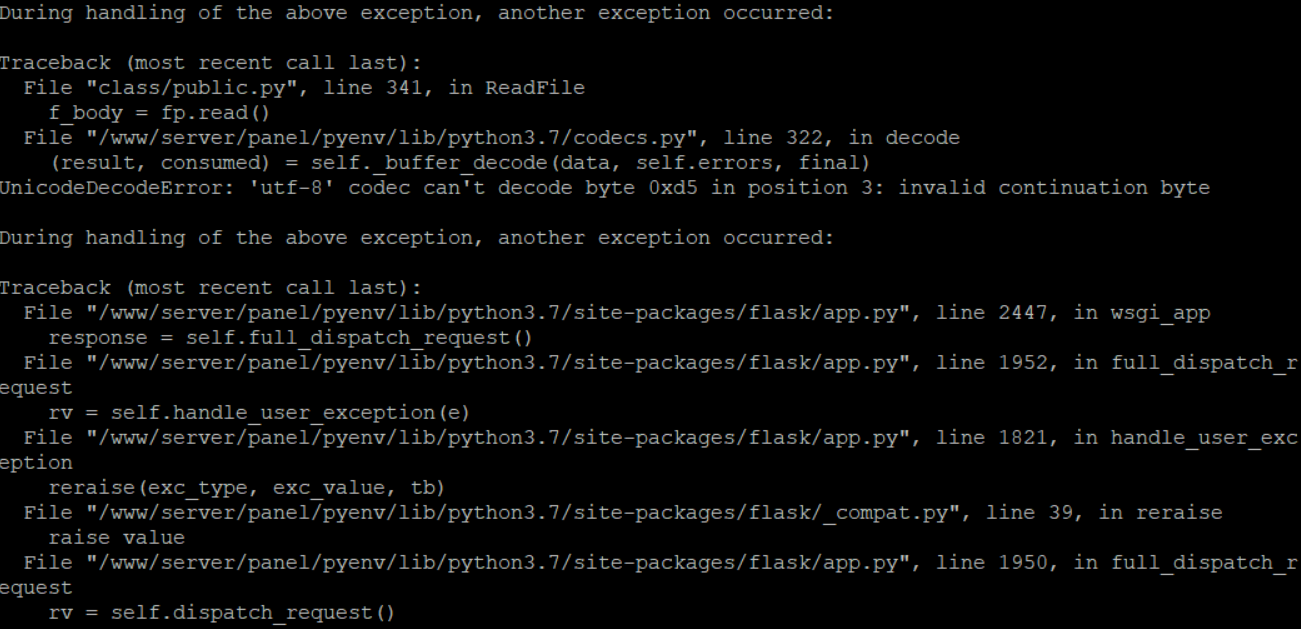Click the ReadFile function name
This screenshot has height=629, width=1301.
point(535,88)
